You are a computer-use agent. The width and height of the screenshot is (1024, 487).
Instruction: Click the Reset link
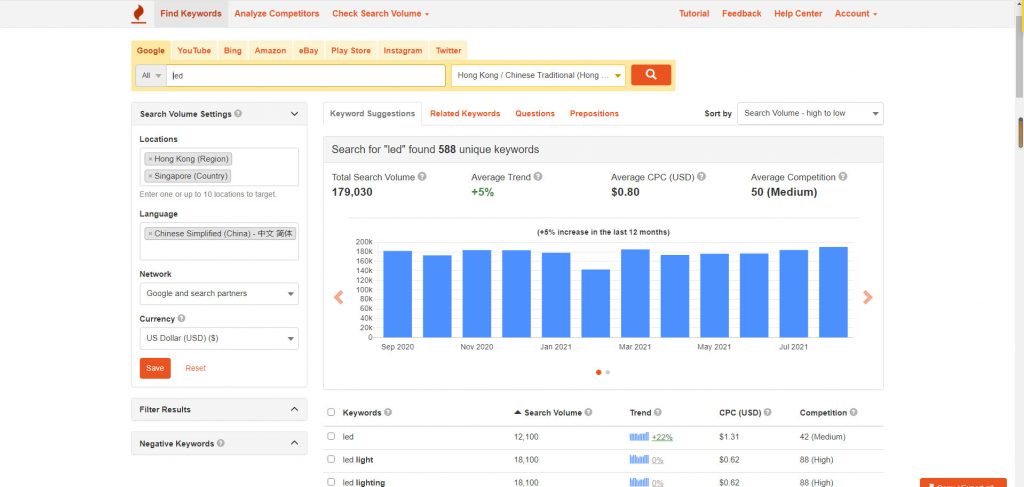pyautogui.click(x=195, y=368)
